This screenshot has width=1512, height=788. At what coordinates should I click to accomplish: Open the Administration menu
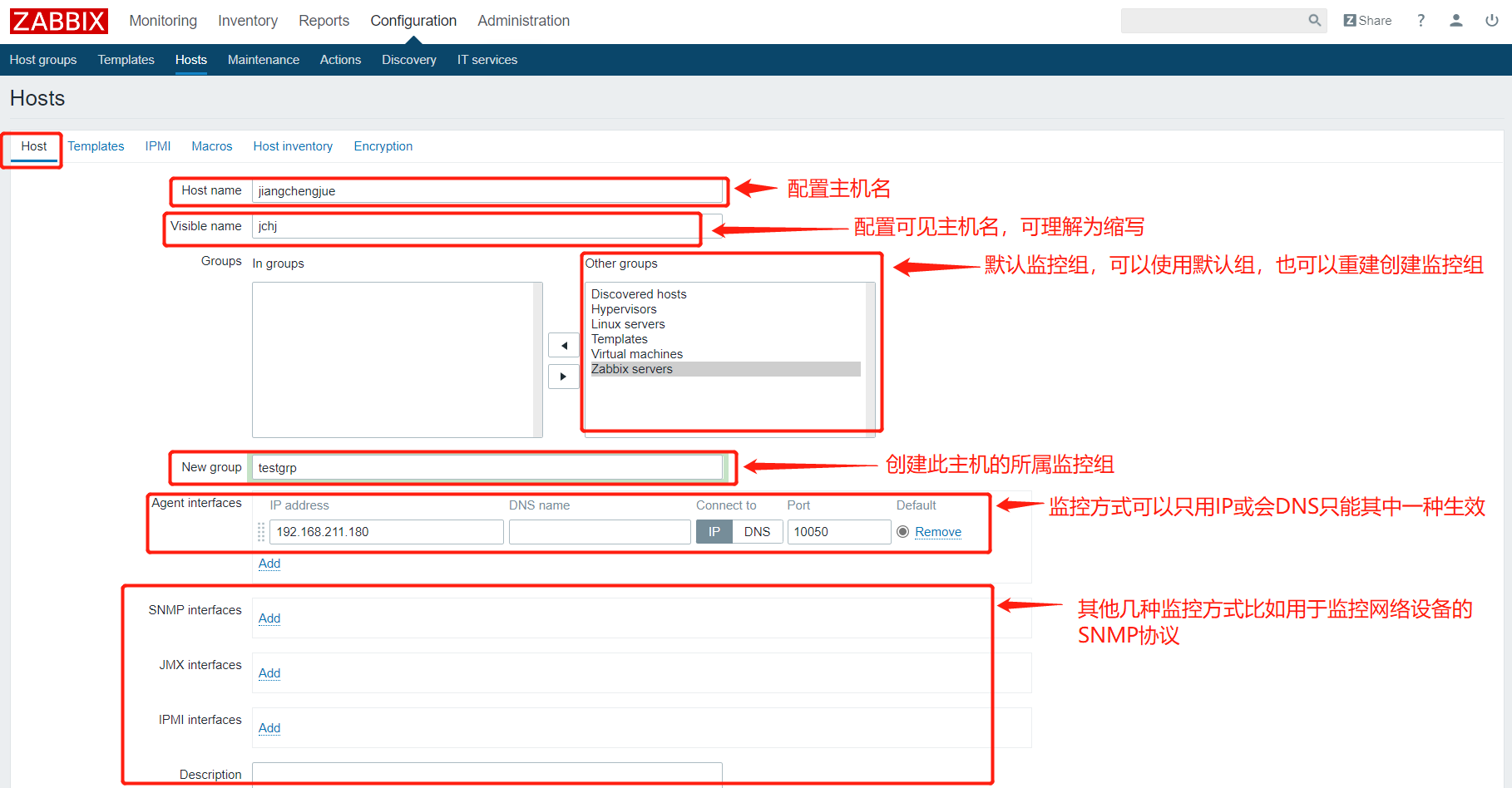524,21
